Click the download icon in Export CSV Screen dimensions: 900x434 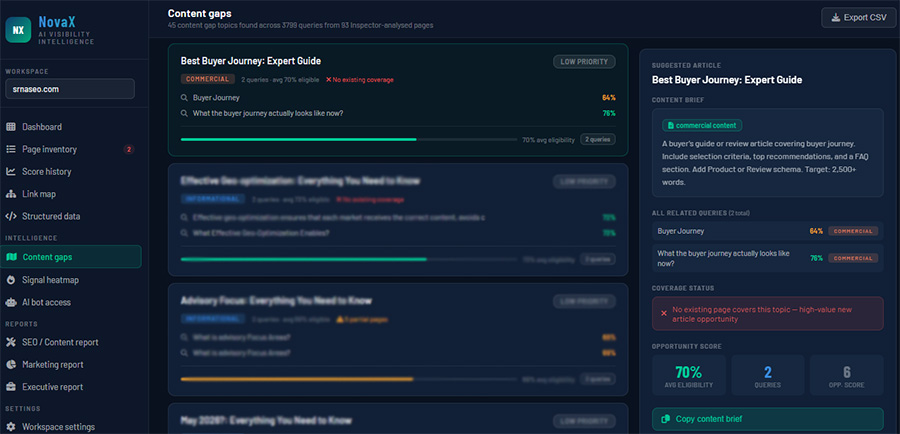point(835,18)
